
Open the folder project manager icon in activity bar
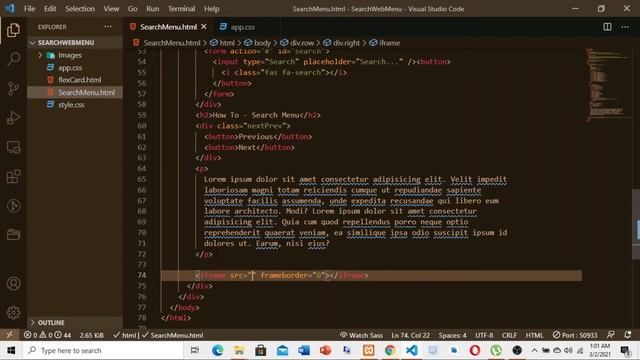tap(13, 235)
